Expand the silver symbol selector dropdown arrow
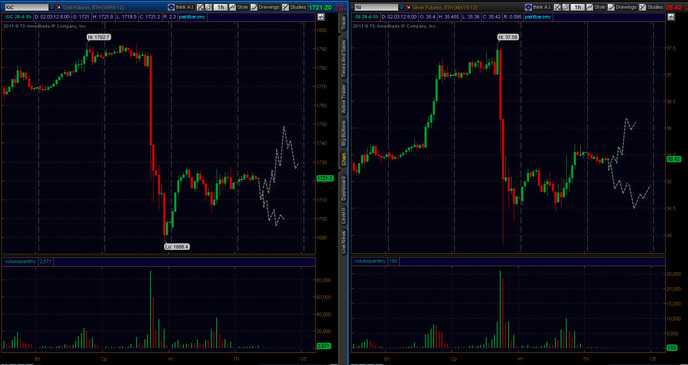The height and width of the screenshot is (365, 688). pos(402,7)
